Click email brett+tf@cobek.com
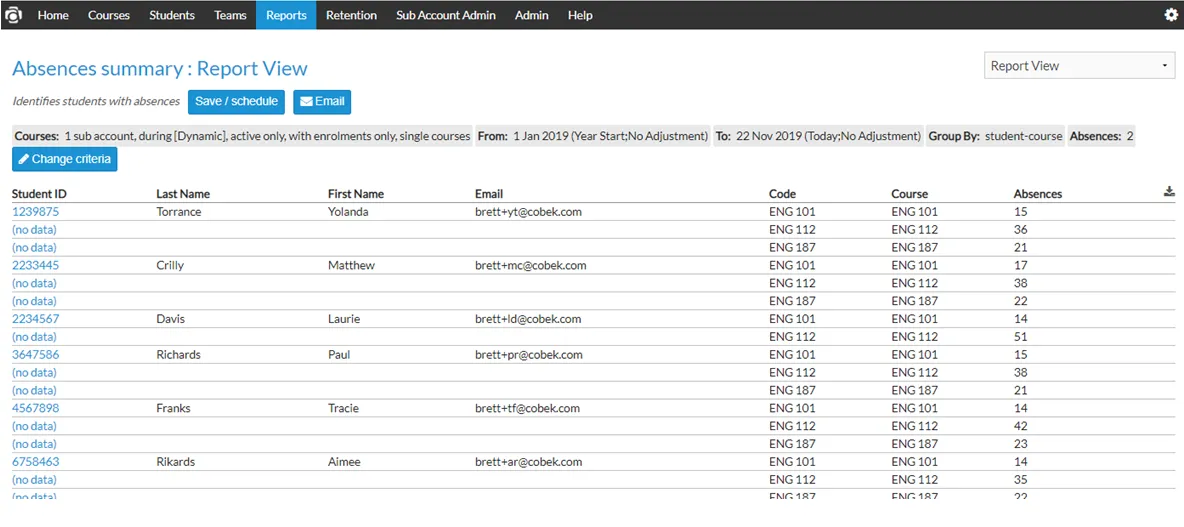 (x=527, y=408)
